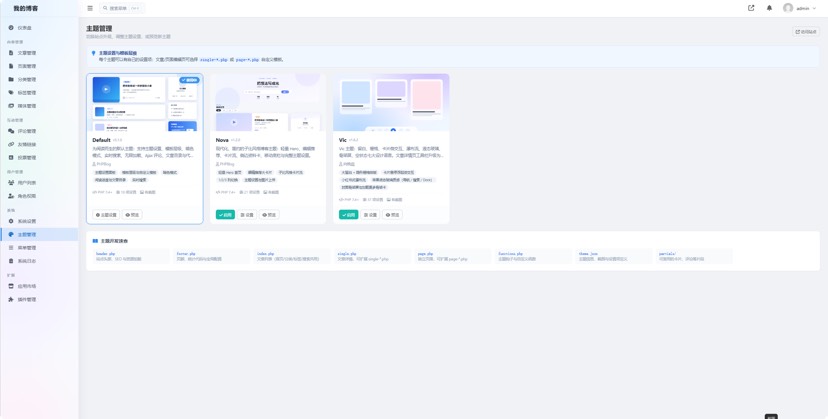Open 仪表盘 dashboard icon in sidebar
Image resolution: width=828 pixels, height=419 pixels.
click(11, 27)
